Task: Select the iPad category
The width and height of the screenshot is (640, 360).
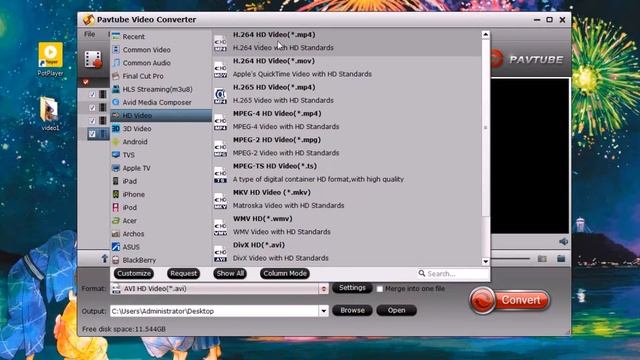Action: point(161,181)
